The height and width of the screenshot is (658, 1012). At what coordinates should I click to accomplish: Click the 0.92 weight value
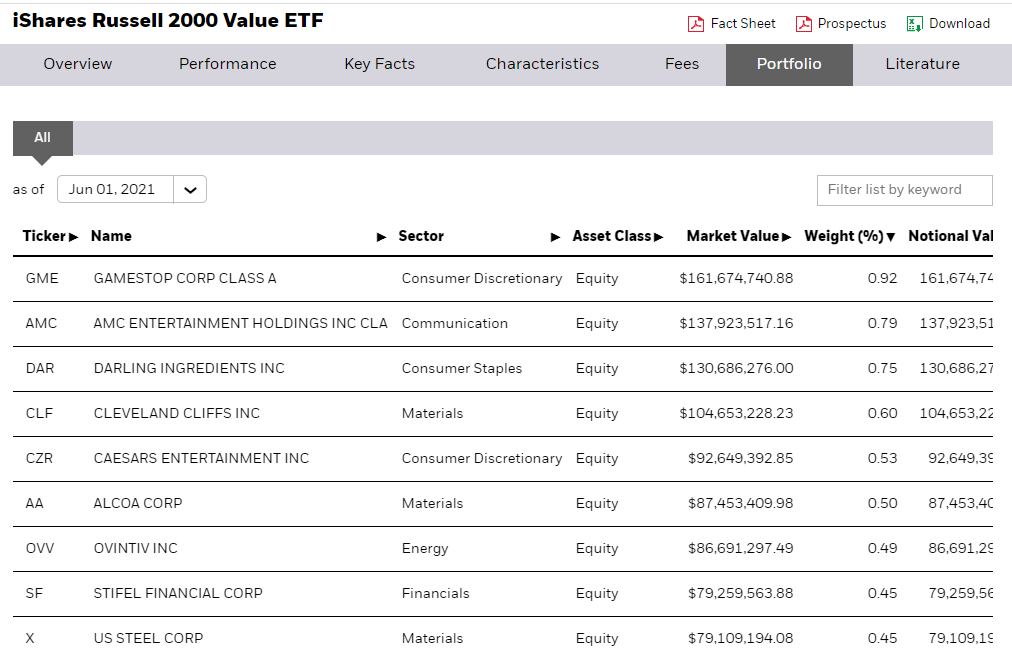click(x=882, y=279)
